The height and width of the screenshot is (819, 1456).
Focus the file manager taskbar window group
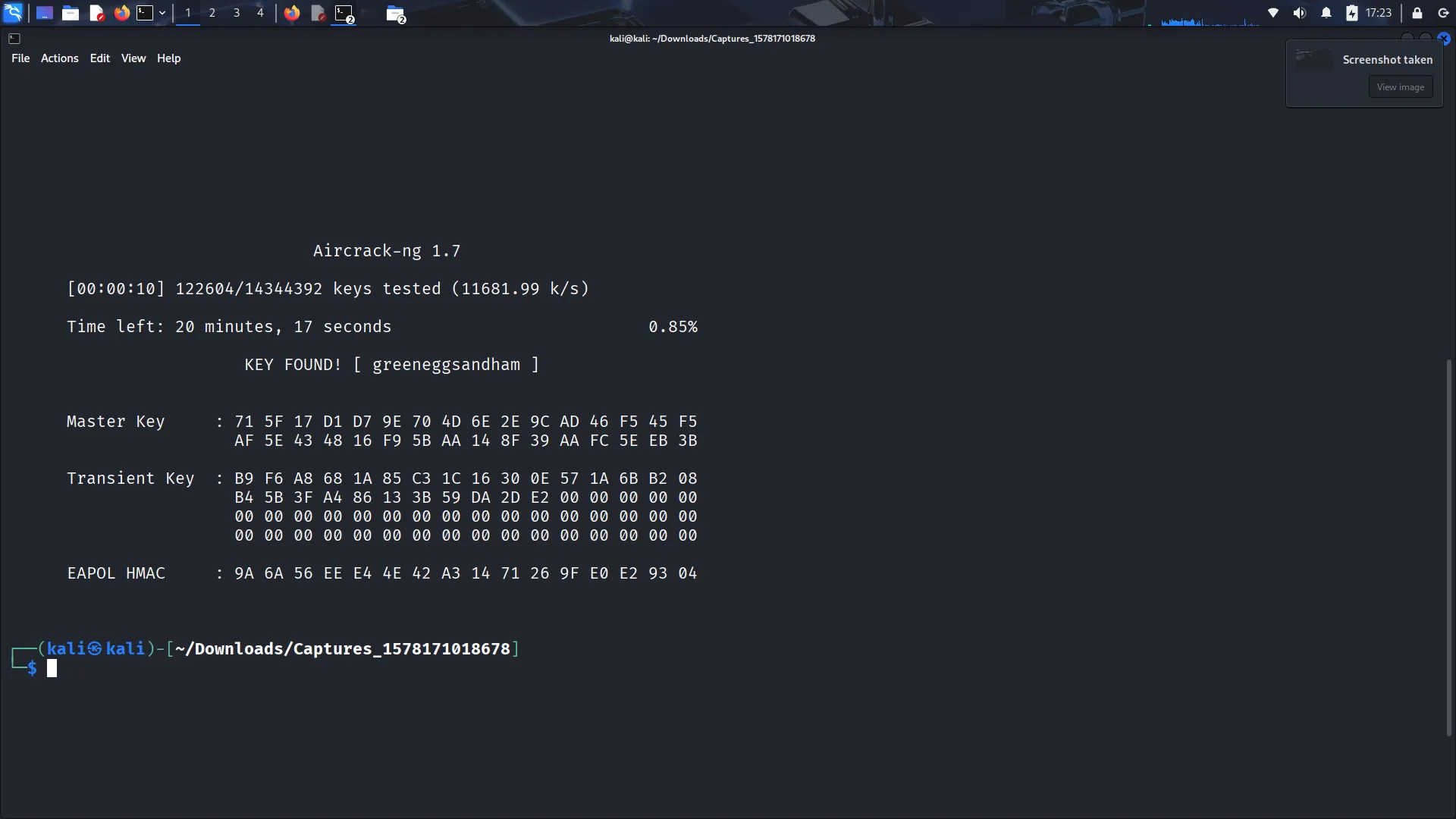(396, 14)
